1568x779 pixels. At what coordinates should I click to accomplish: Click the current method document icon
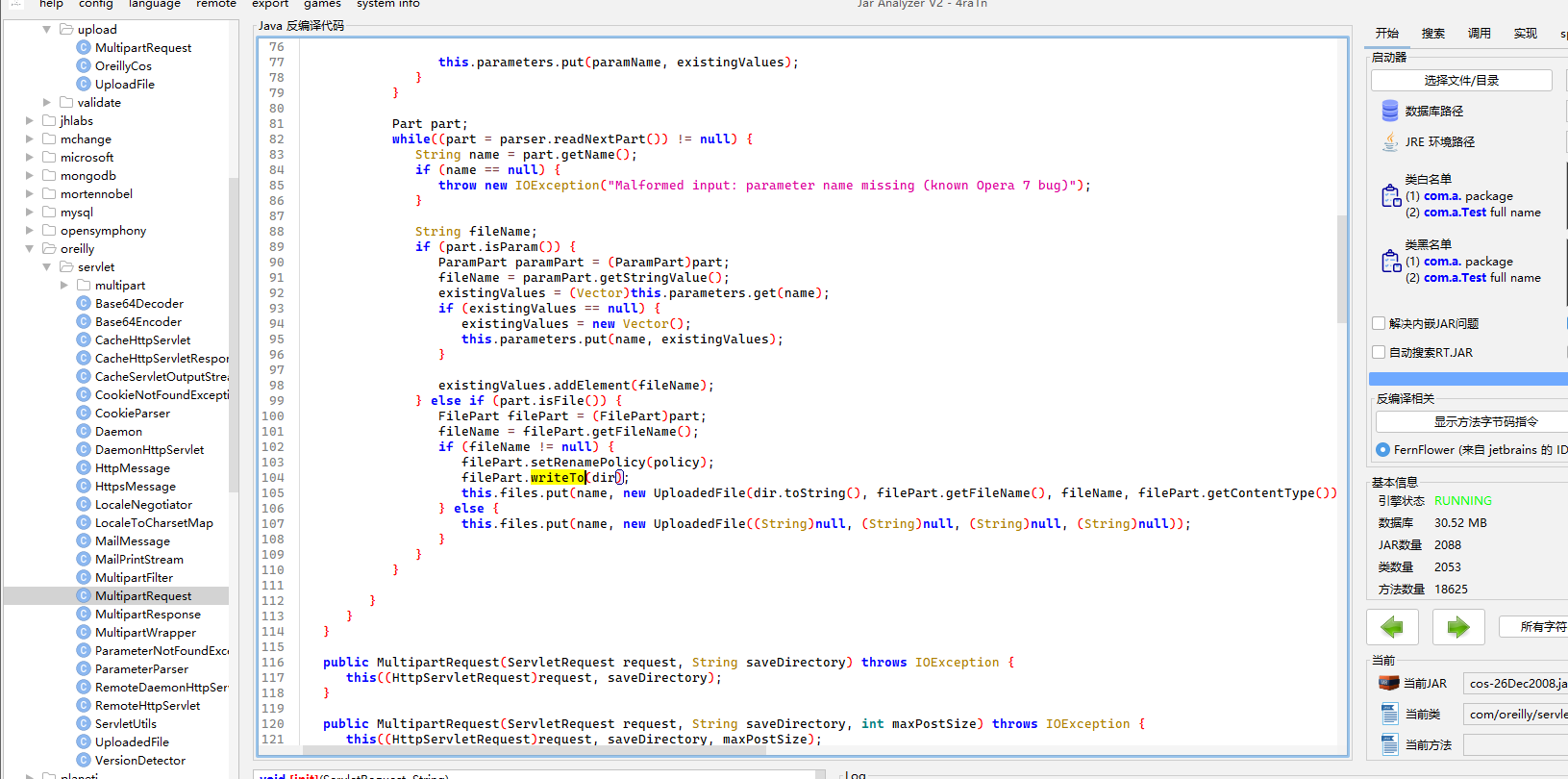pos(1389,744)
